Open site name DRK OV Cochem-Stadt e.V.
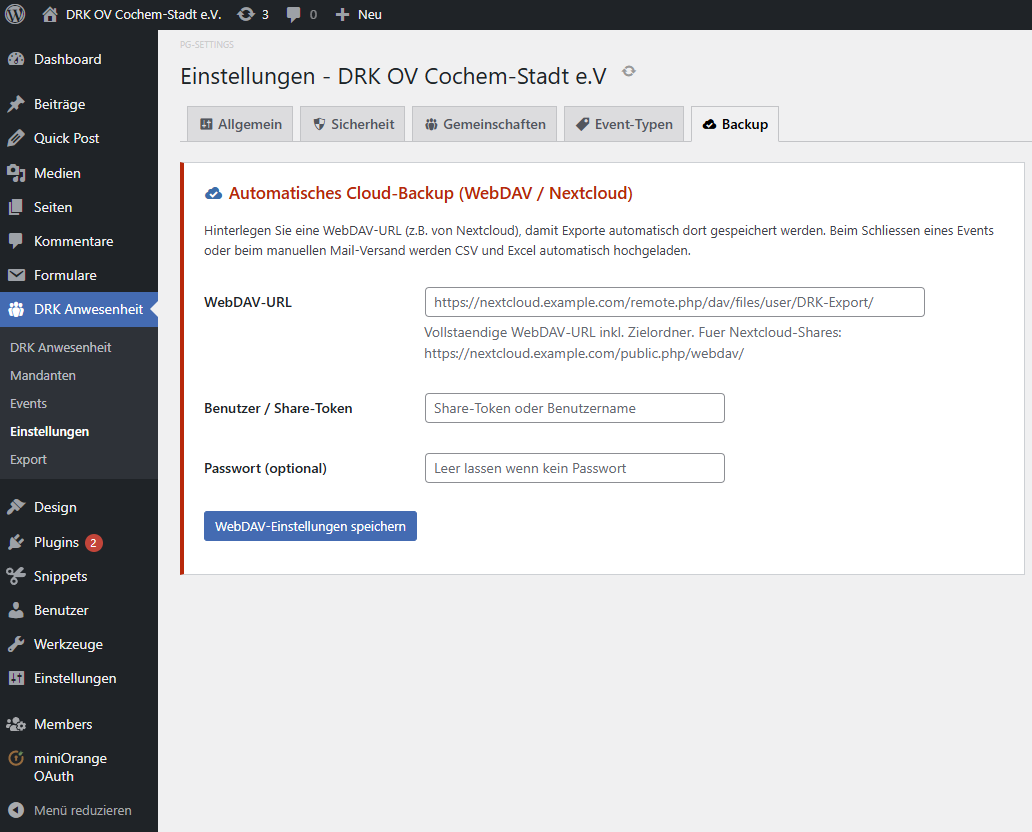Viewport: 1032px width, 832px height. [x=143, y=14]
